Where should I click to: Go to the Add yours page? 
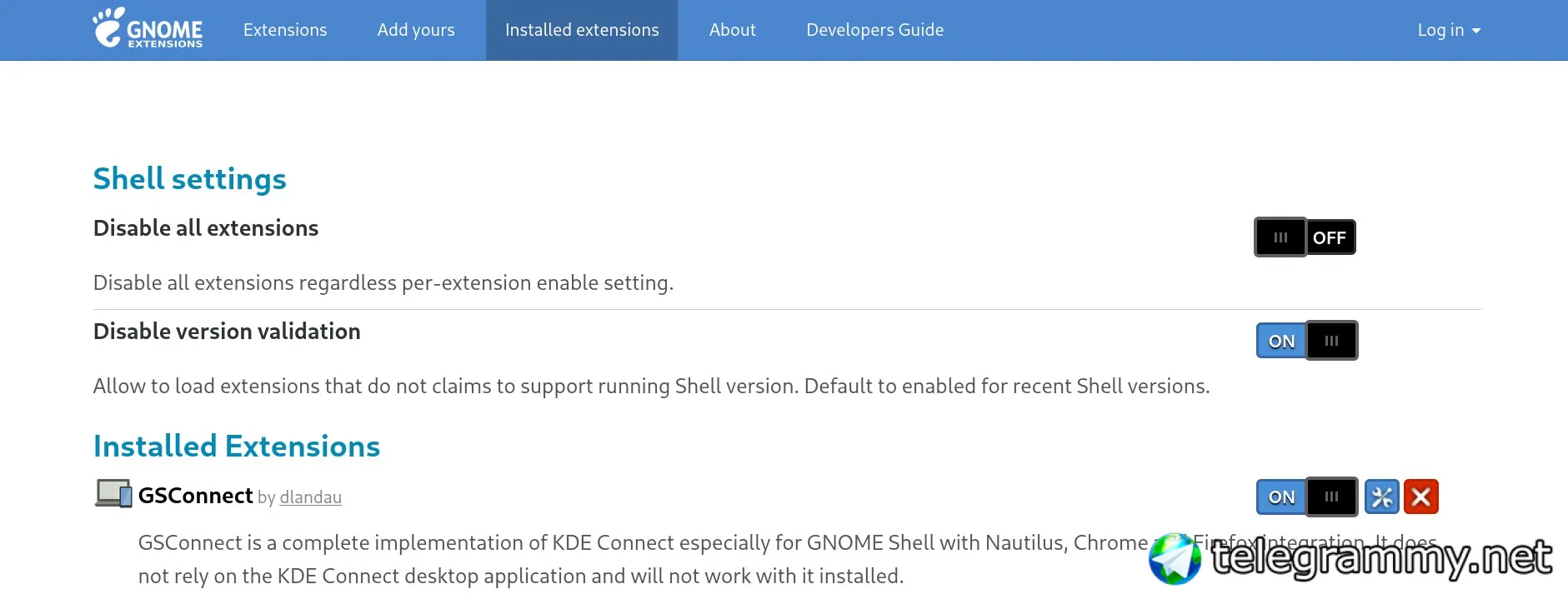[x=416, y=30]
